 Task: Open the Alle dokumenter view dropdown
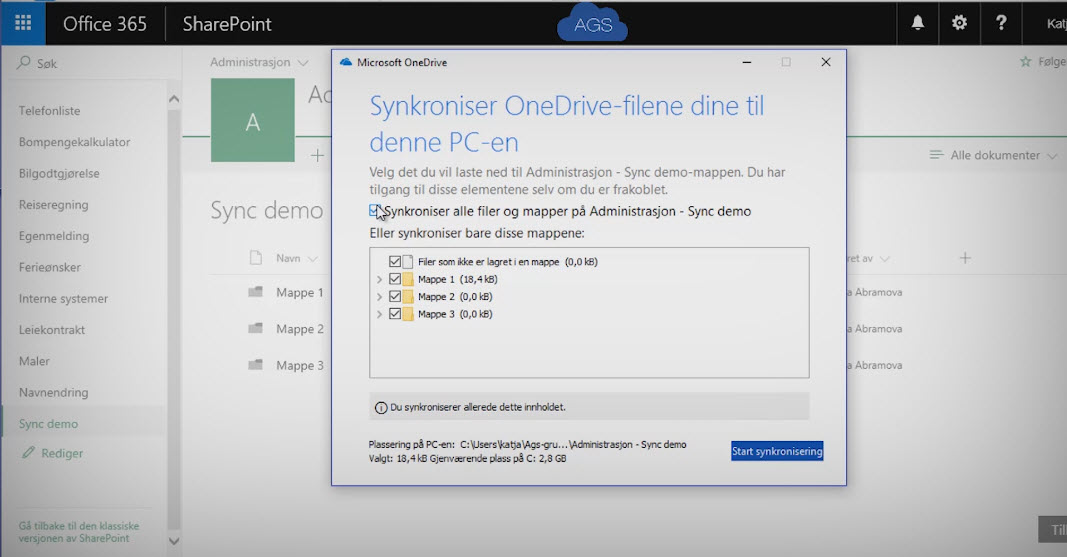(x=992, y=155)
